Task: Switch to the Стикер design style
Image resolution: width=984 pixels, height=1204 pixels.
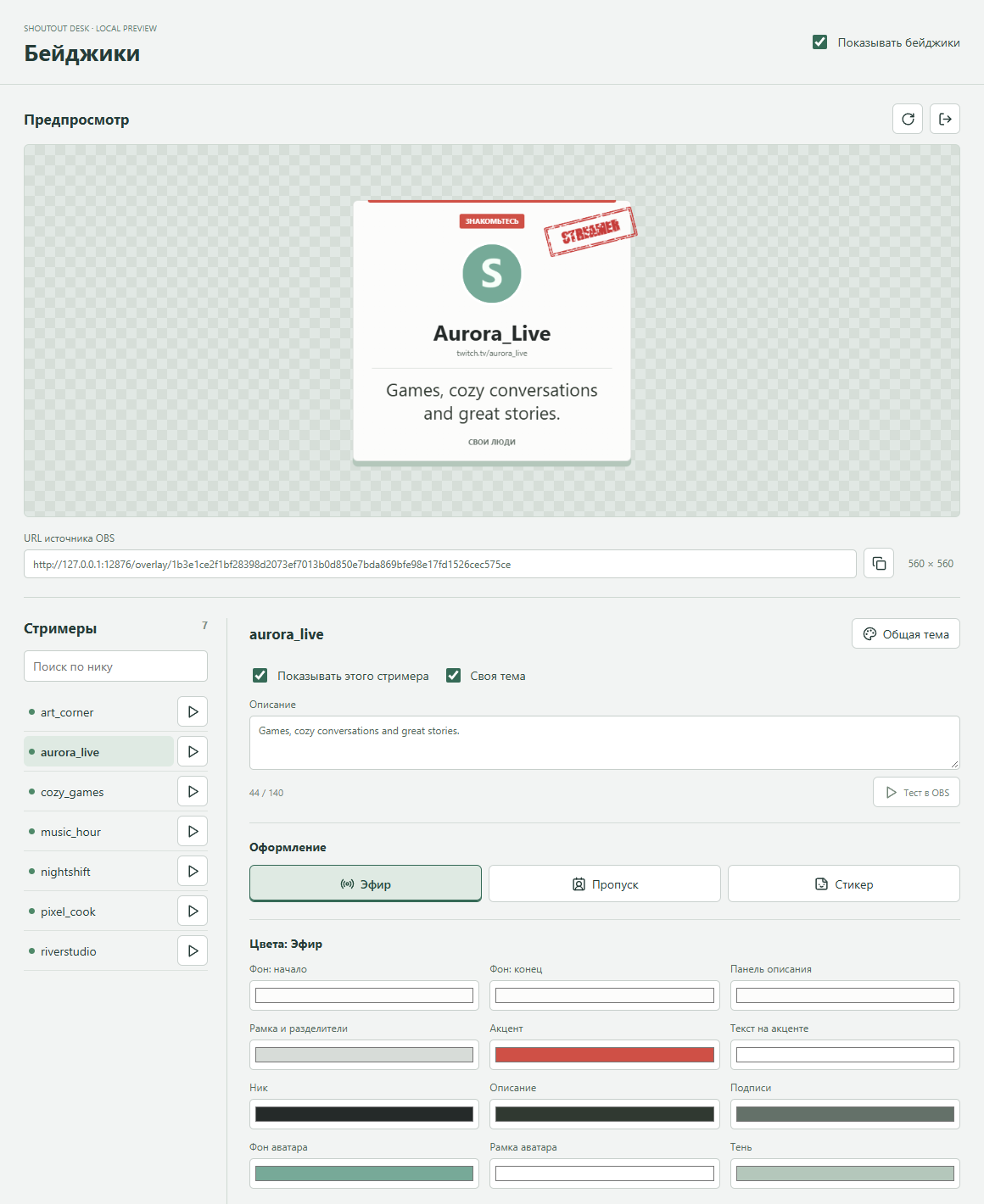Action: coord(844,883)
